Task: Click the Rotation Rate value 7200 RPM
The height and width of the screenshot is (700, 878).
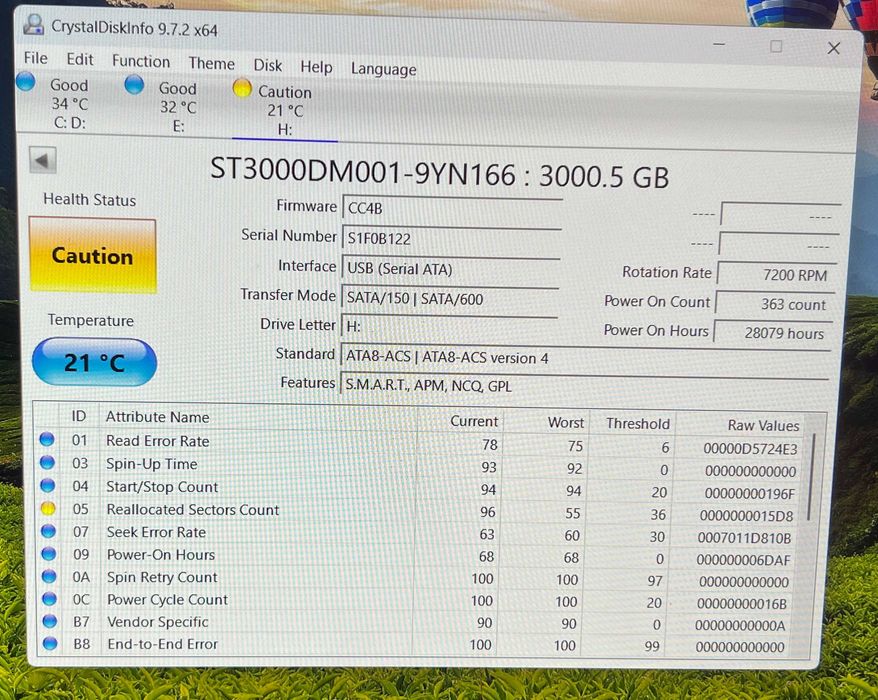Action: [778, 275]
